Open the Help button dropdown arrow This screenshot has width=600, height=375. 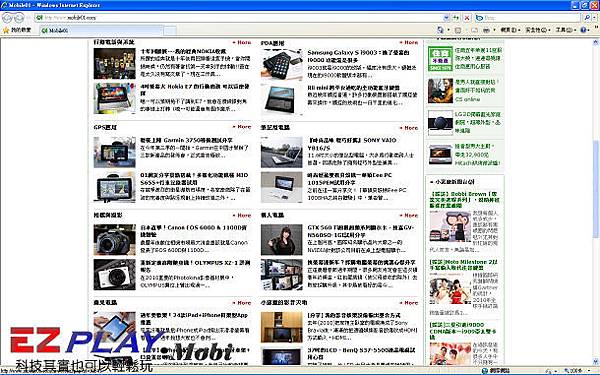(x=589, y=30)
